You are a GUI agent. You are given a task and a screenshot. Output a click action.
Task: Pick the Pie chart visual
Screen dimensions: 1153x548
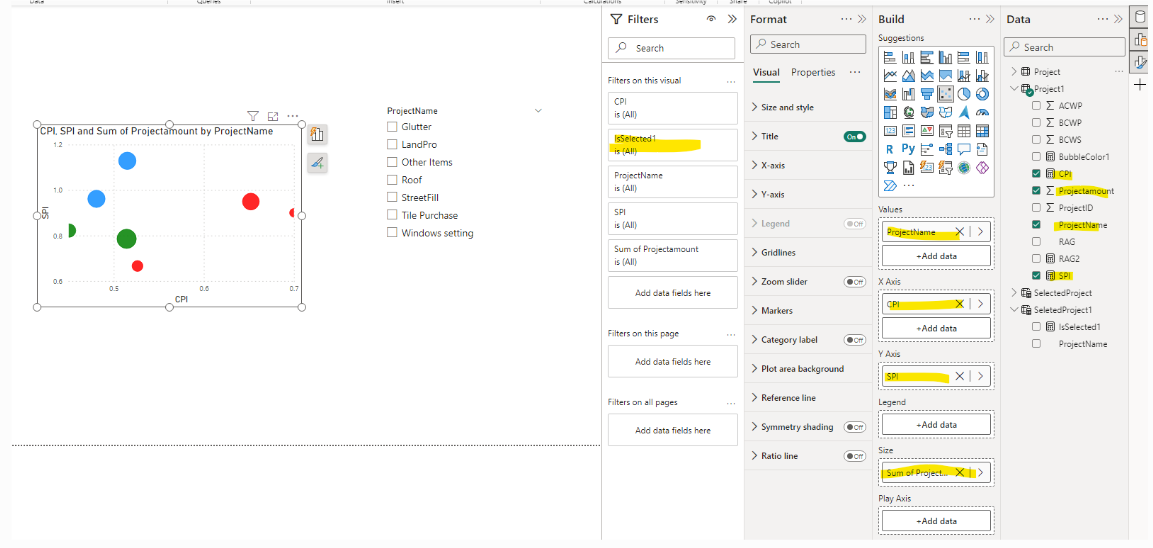[x=963, y=94]
